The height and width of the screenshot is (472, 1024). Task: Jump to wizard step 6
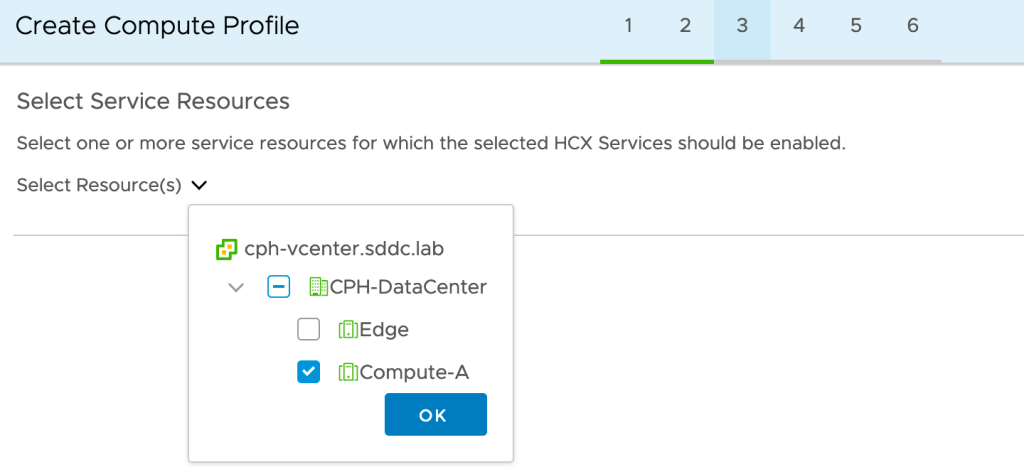coord(913,26)
